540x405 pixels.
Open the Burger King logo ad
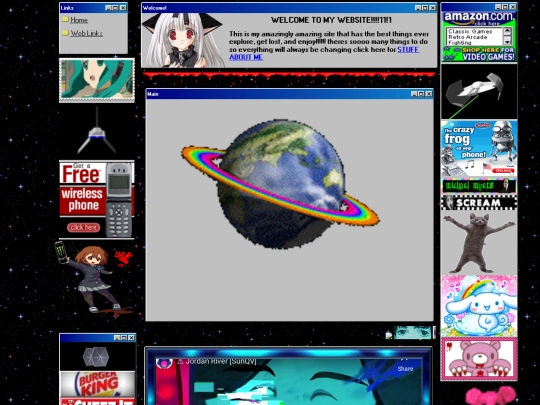(x=97, y=384)
